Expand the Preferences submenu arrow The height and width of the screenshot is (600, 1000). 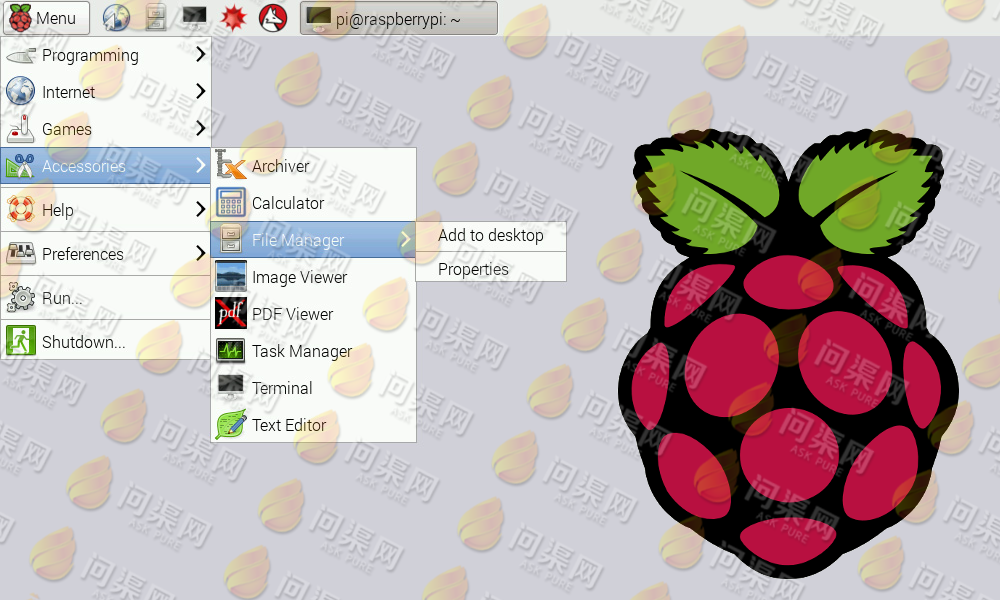tap(200, 253)
